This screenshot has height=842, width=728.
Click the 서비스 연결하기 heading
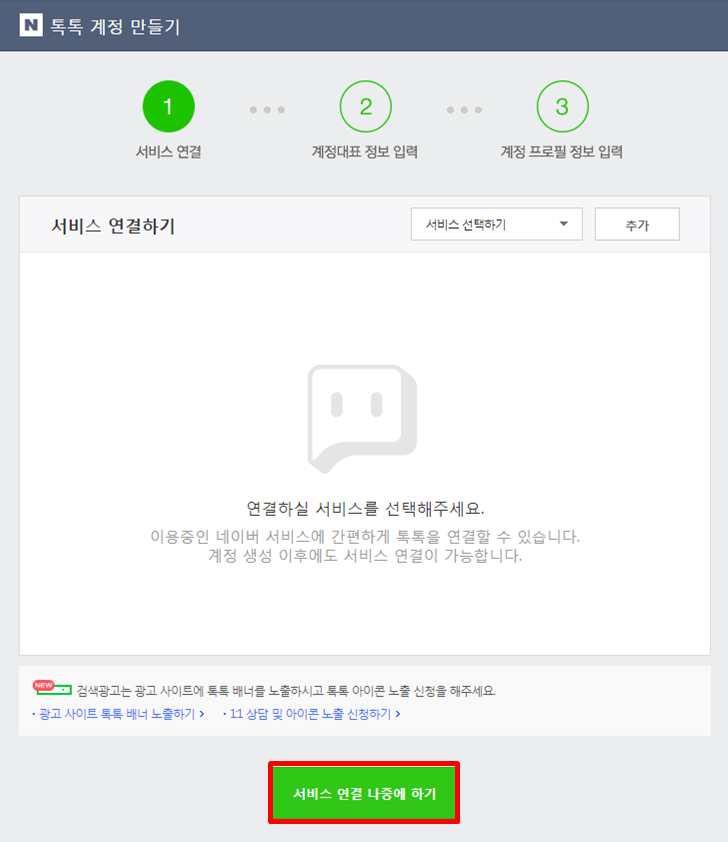113,226
